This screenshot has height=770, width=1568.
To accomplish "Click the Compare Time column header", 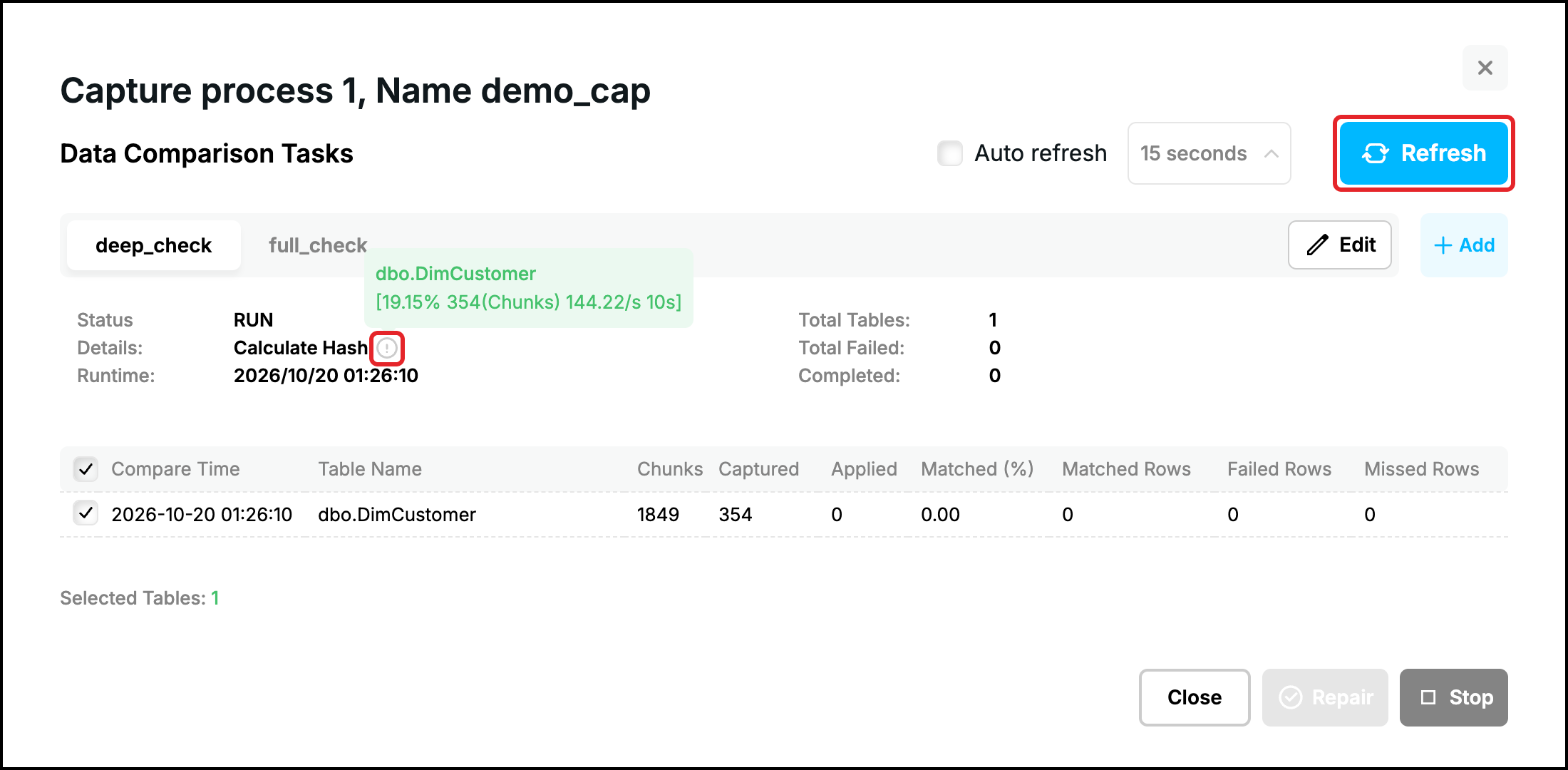I will [176, 469].
